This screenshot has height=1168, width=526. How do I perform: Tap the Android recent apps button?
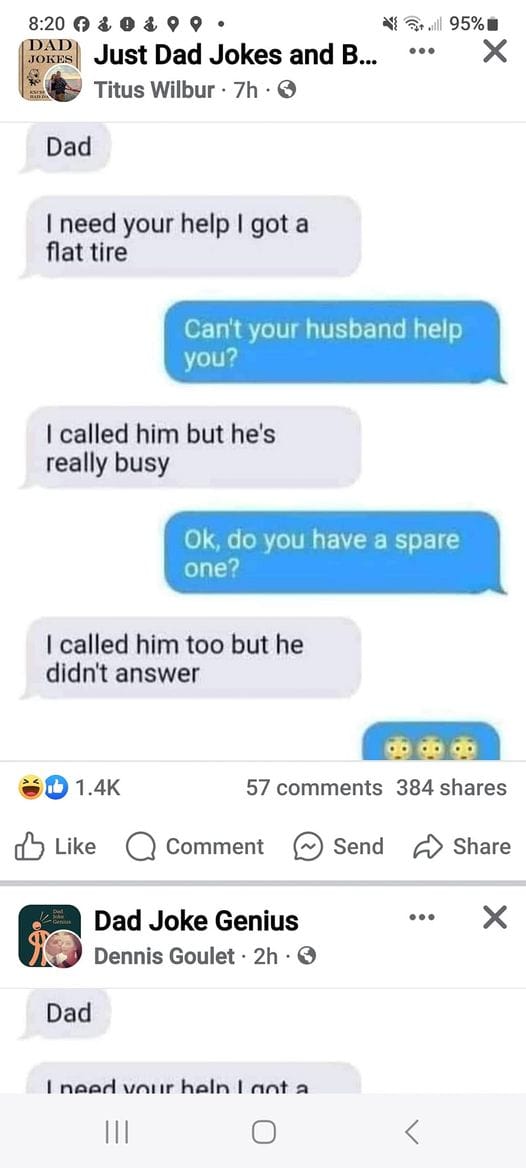[x=116, y=1132]
